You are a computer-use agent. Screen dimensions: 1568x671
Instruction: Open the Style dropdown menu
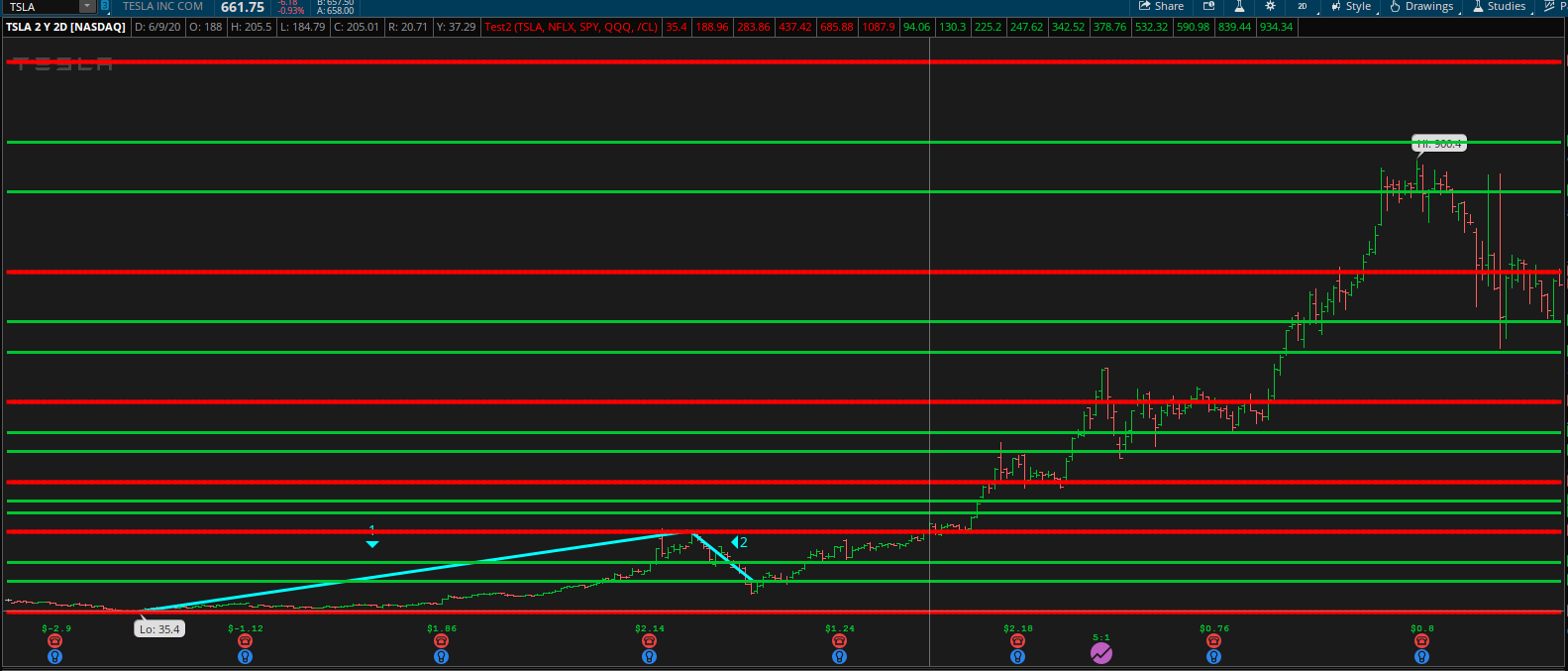click(1351, 6)
